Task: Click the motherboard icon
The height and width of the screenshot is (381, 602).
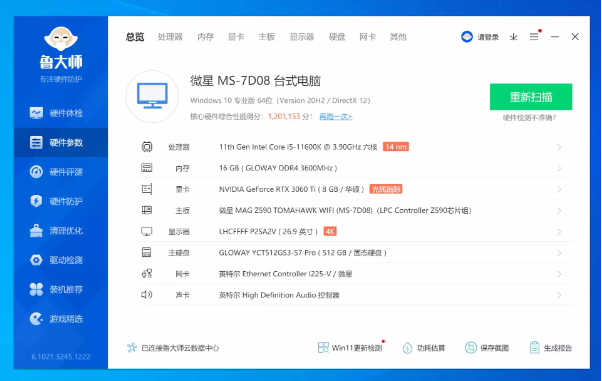Action: (x=147, y=210)
